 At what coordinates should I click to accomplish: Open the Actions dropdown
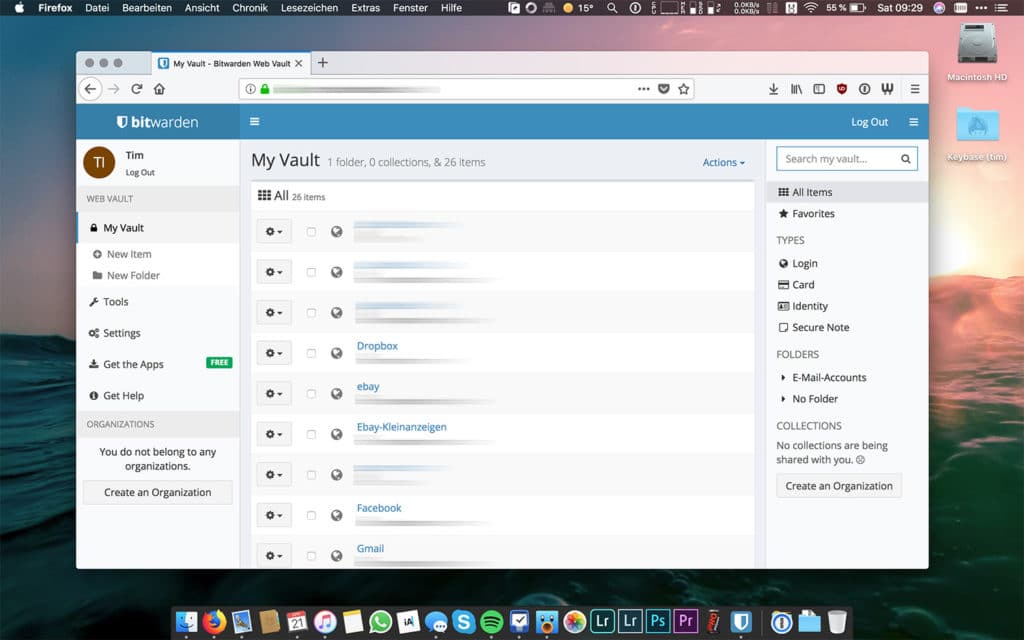click(x=724, y=163)
